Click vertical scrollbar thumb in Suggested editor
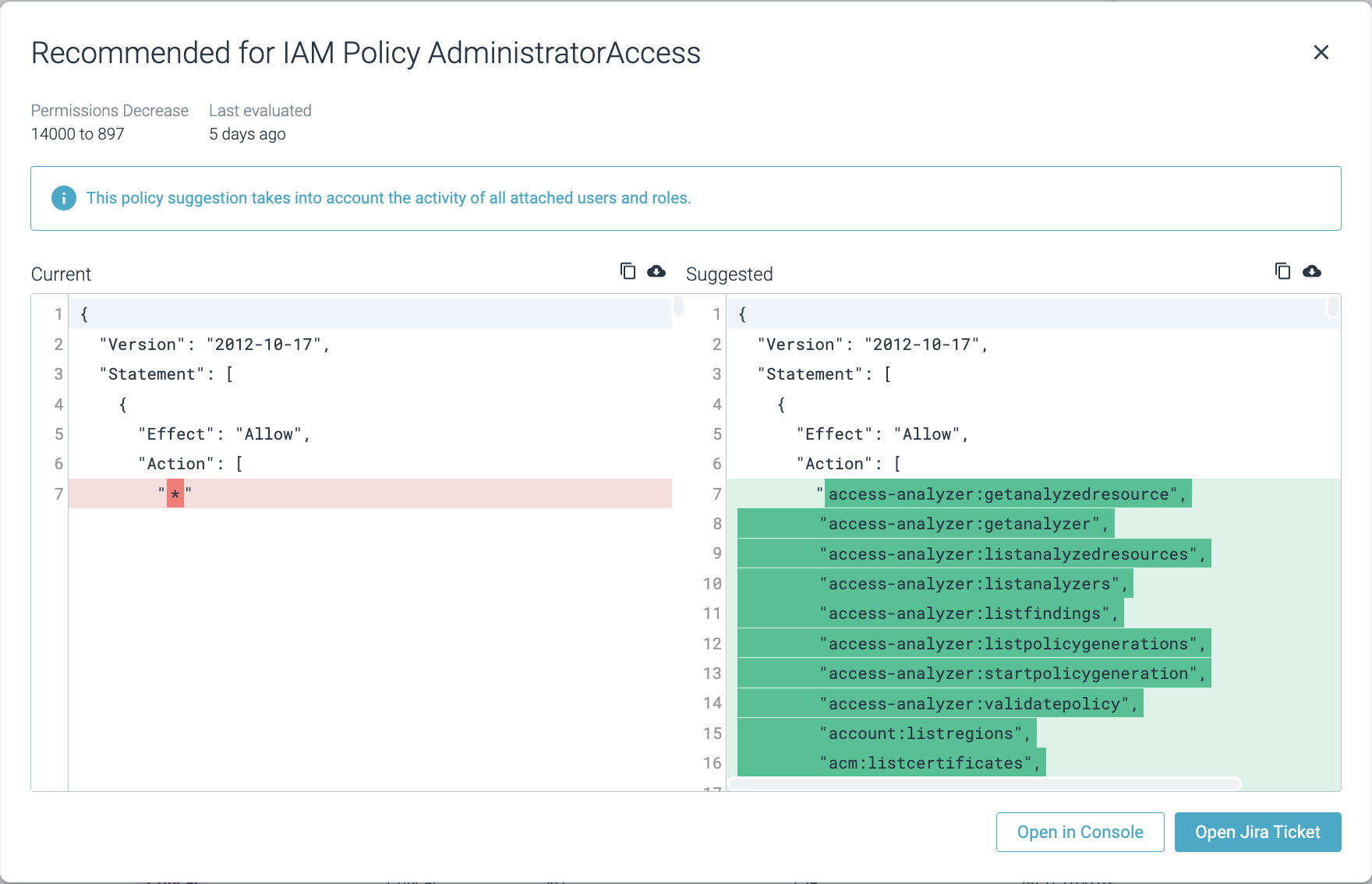Screen dimensions: 1372x884 (x=1333, y=306)
